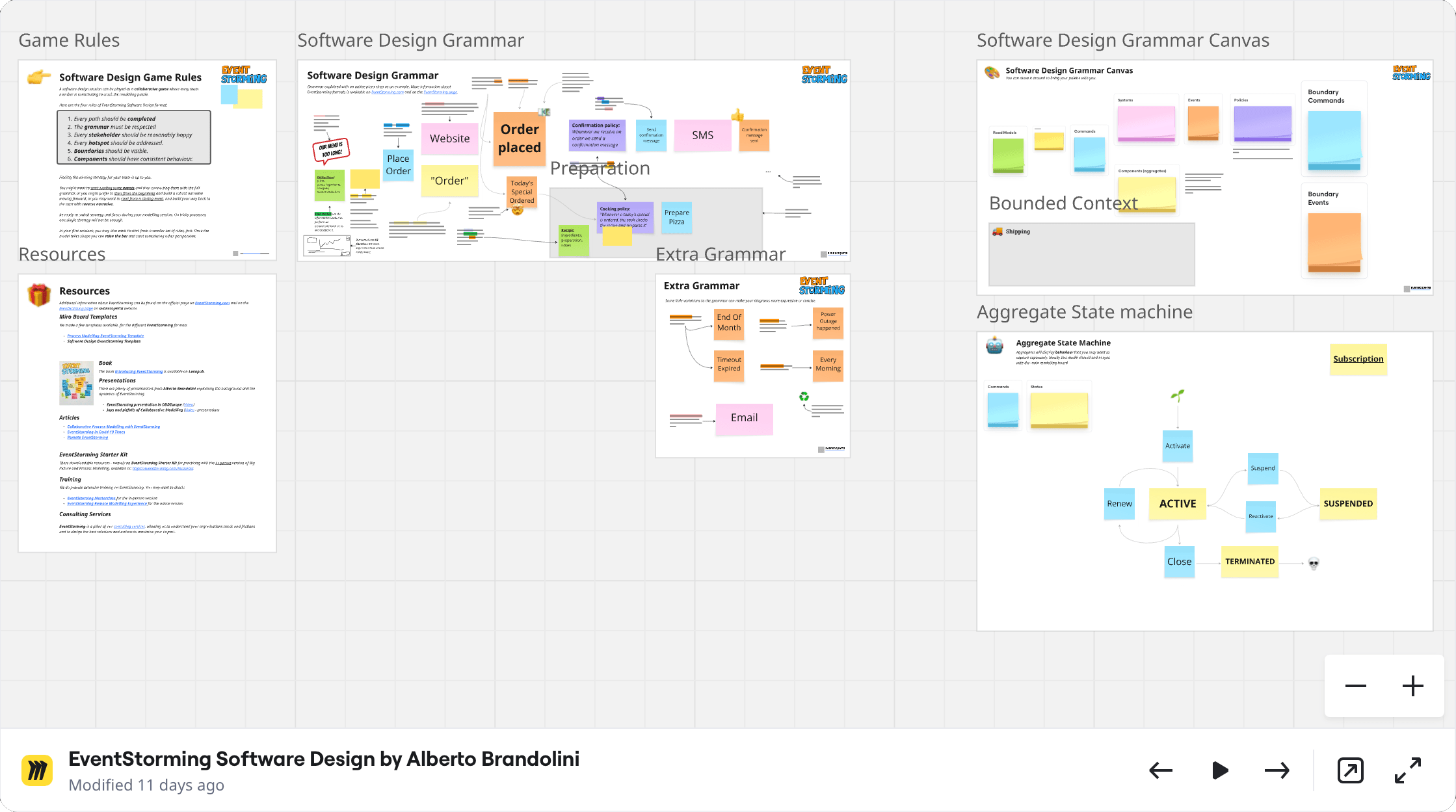Image resolution: width=1456 pixels, height=812 pixels.
Task: Click the Miro logo icon
Action: tap(37, 771)
